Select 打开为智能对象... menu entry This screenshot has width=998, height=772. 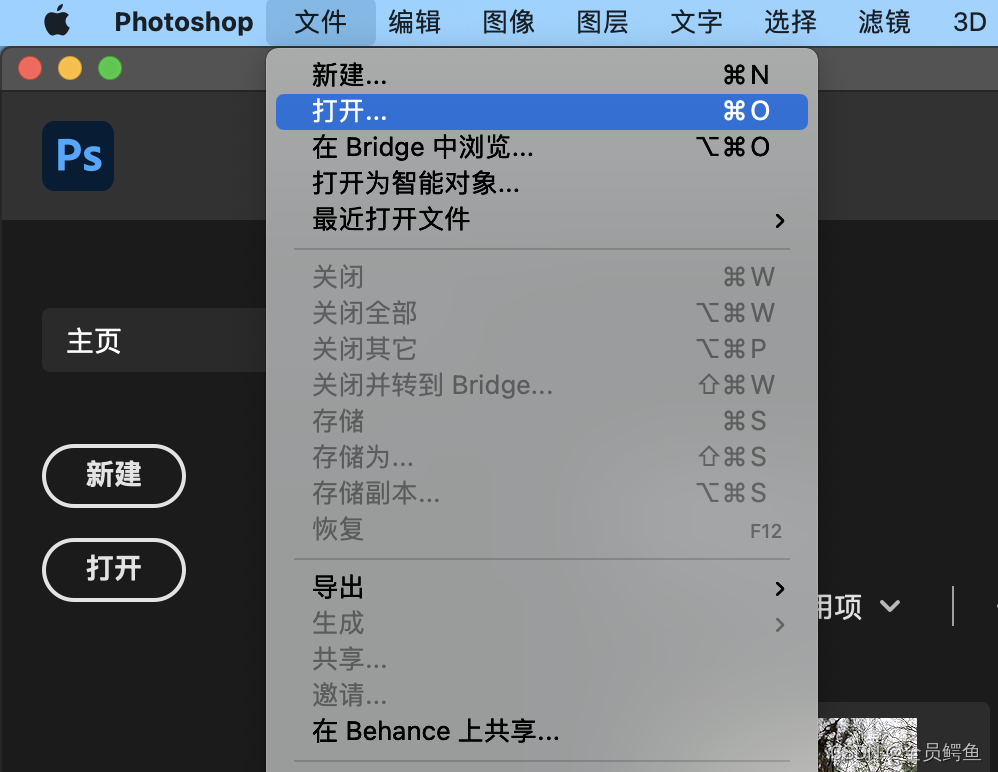tap(542, 183)
